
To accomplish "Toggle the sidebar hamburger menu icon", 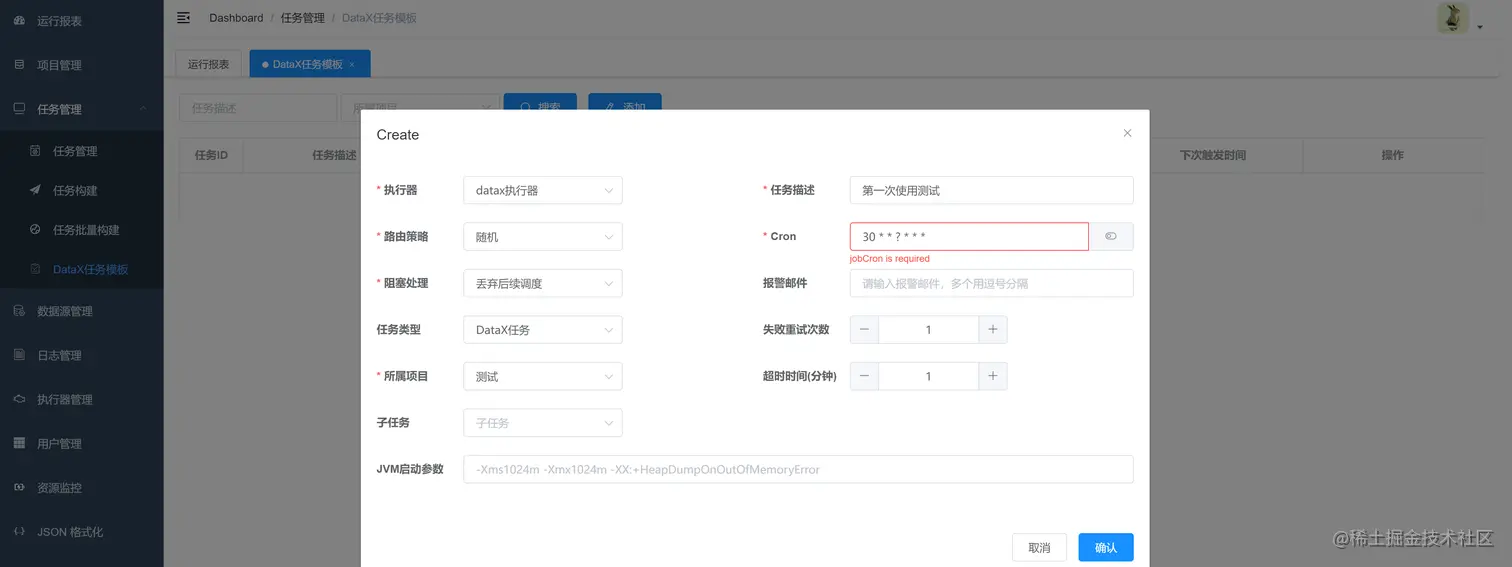I will coord(183,17).
